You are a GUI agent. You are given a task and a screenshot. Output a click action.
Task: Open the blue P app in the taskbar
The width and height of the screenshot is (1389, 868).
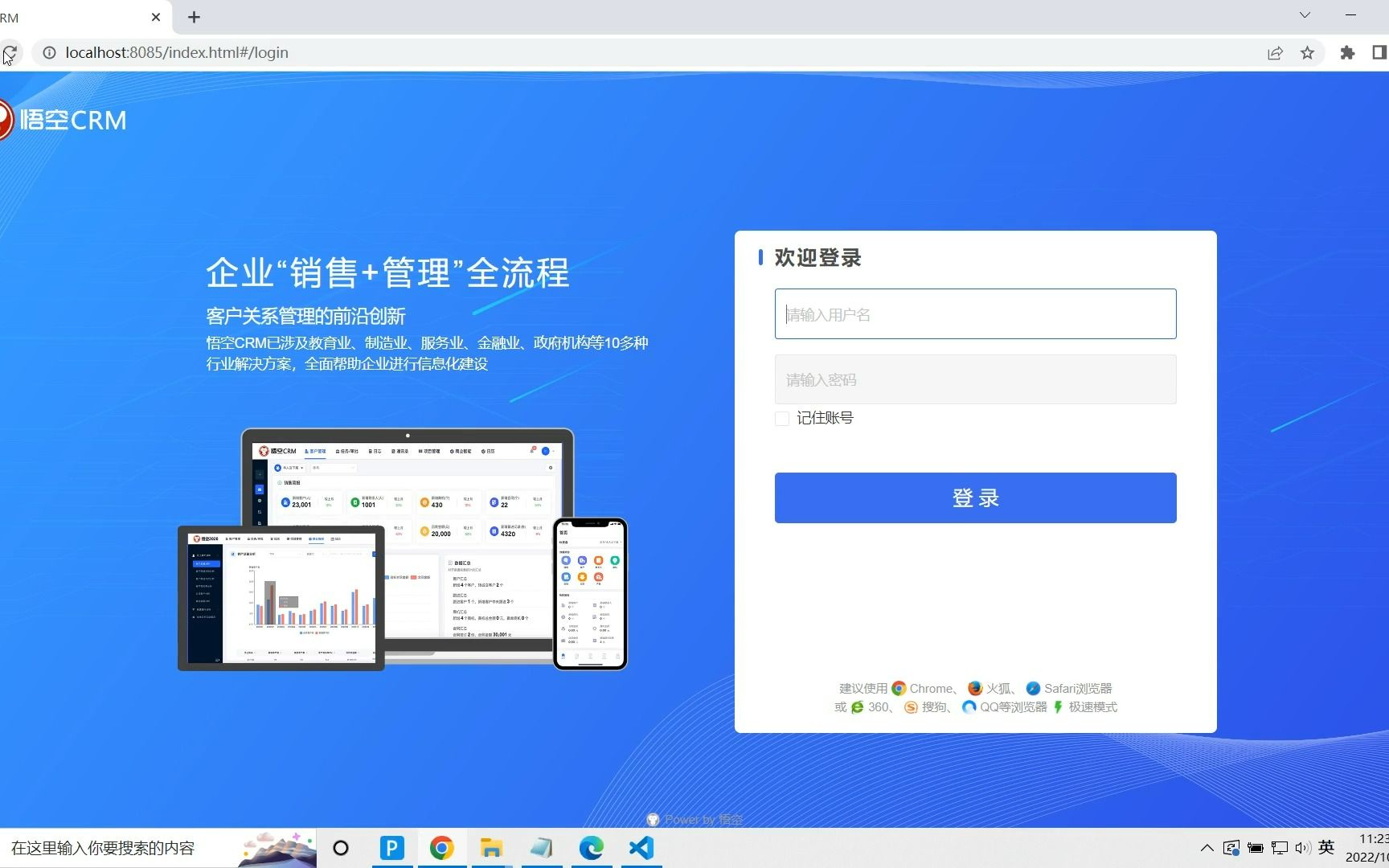391,848
